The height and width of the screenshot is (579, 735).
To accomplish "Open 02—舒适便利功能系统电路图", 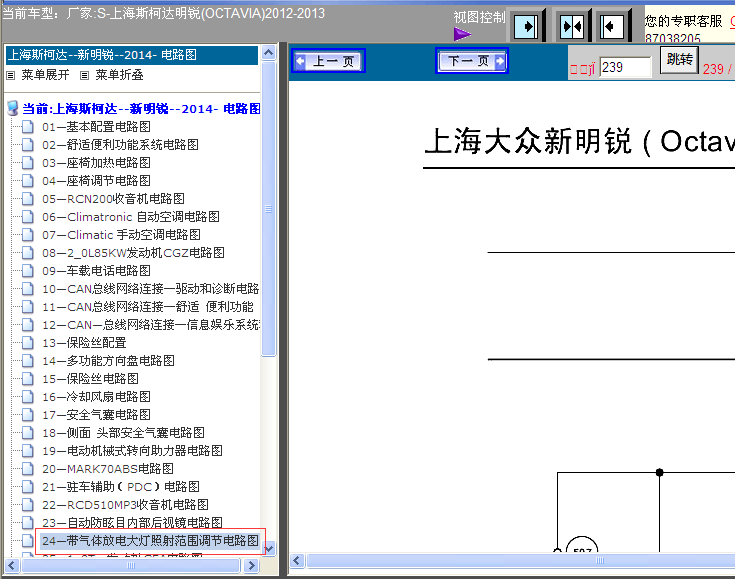I will tap(120, 144).
